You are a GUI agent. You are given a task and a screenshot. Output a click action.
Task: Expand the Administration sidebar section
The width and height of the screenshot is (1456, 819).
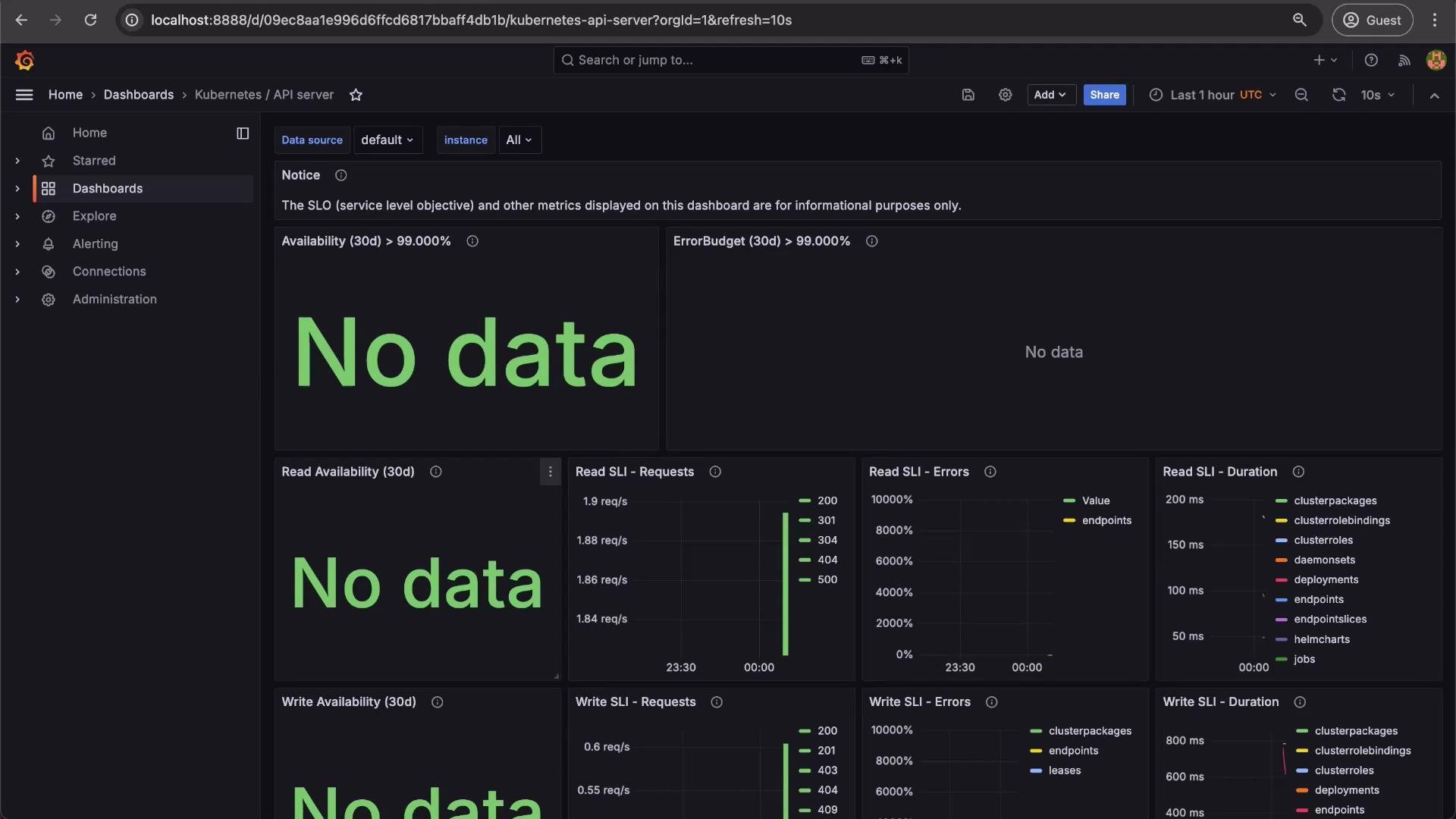click(x=17, y=300)
